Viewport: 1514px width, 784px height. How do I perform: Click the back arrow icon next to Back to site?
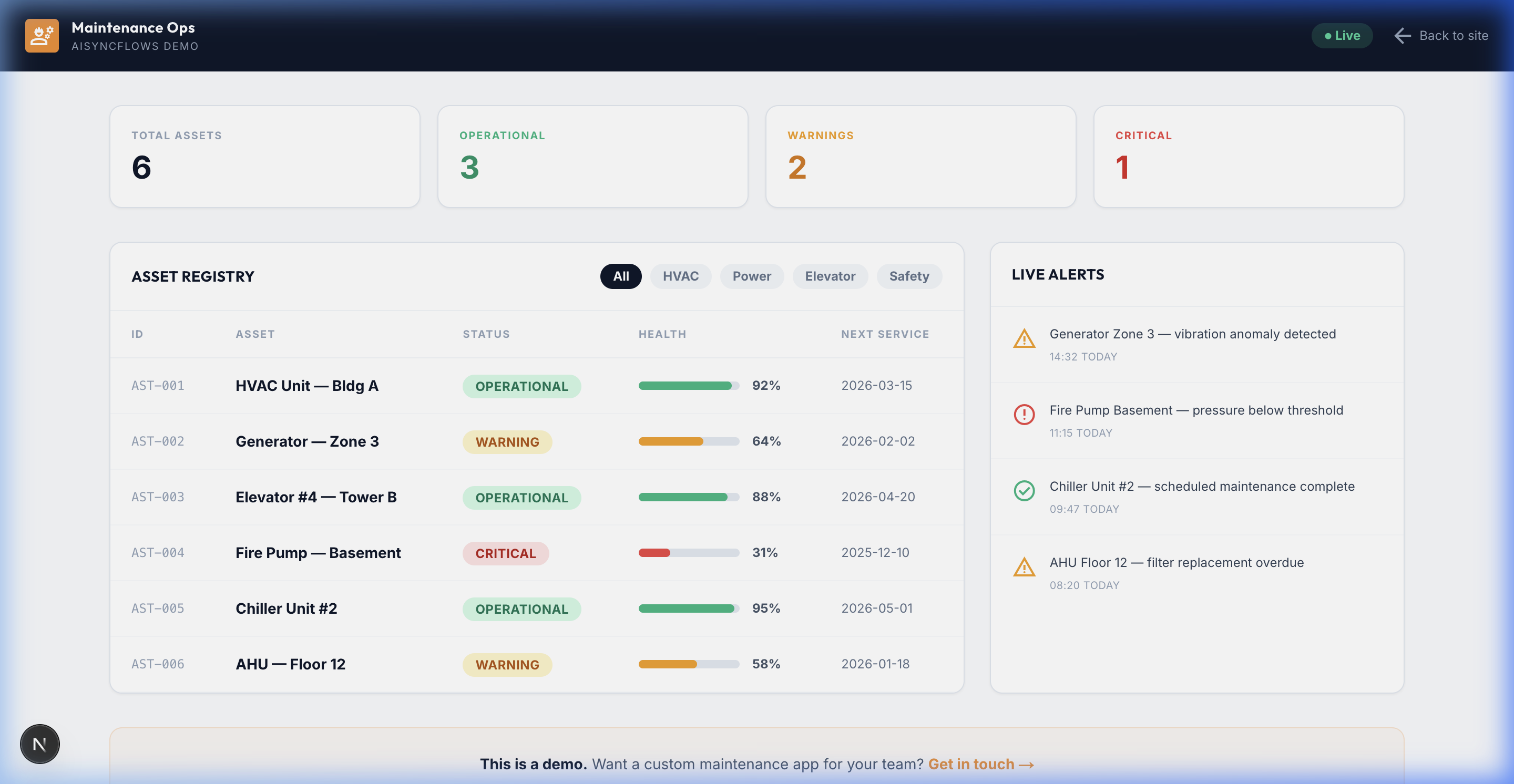click(x=1403, y=36)
